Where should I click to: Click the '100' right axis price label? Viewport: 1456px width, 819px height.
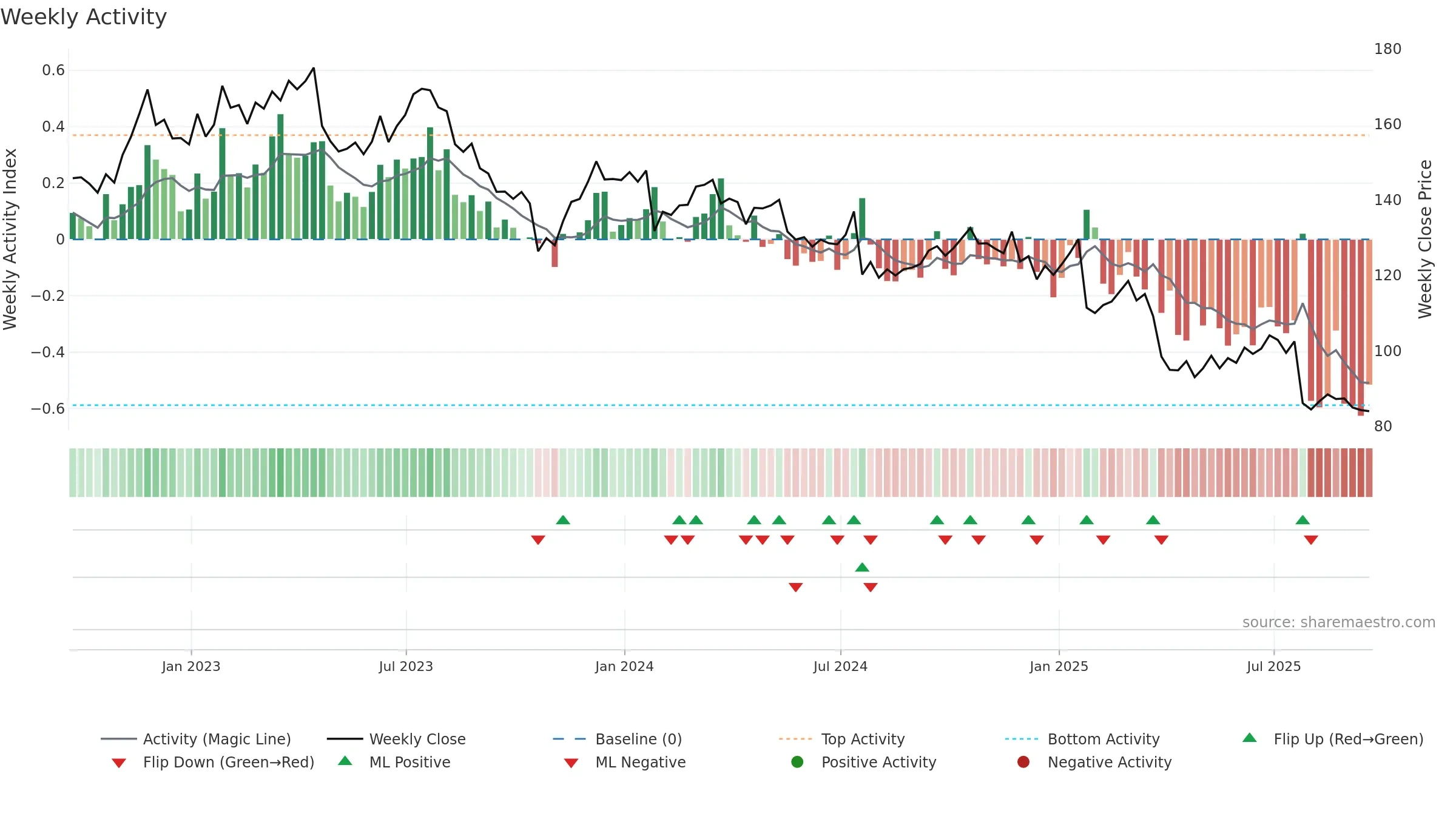click(x=1388, y=351)
